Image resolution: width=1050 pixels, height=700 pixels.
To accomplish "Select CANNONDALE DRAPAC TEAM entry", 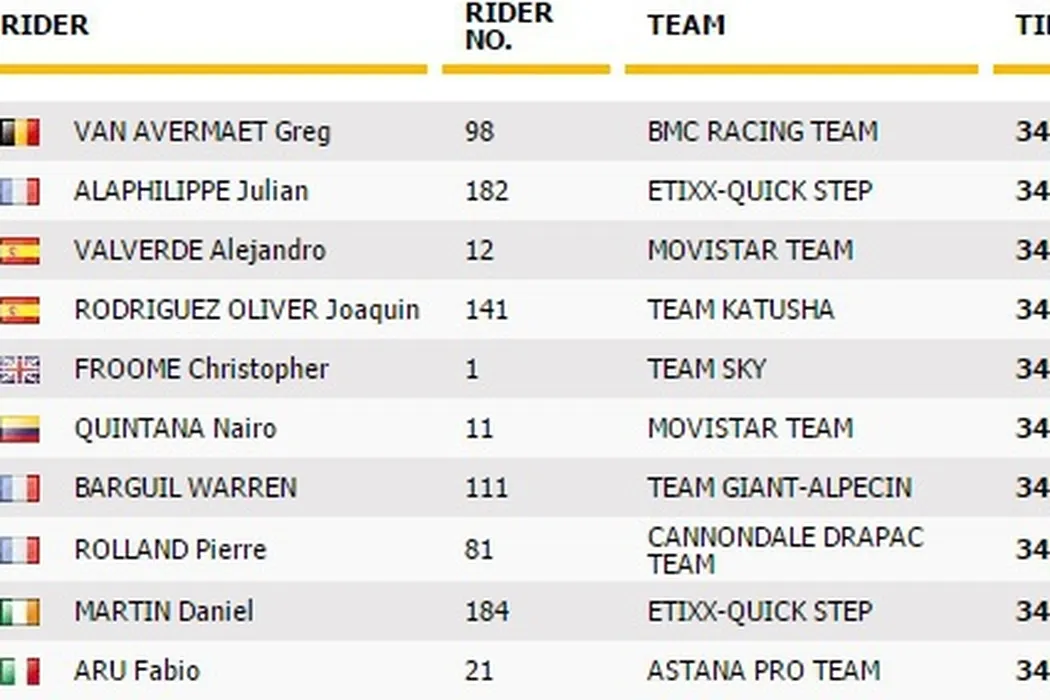I will [785, 550].
